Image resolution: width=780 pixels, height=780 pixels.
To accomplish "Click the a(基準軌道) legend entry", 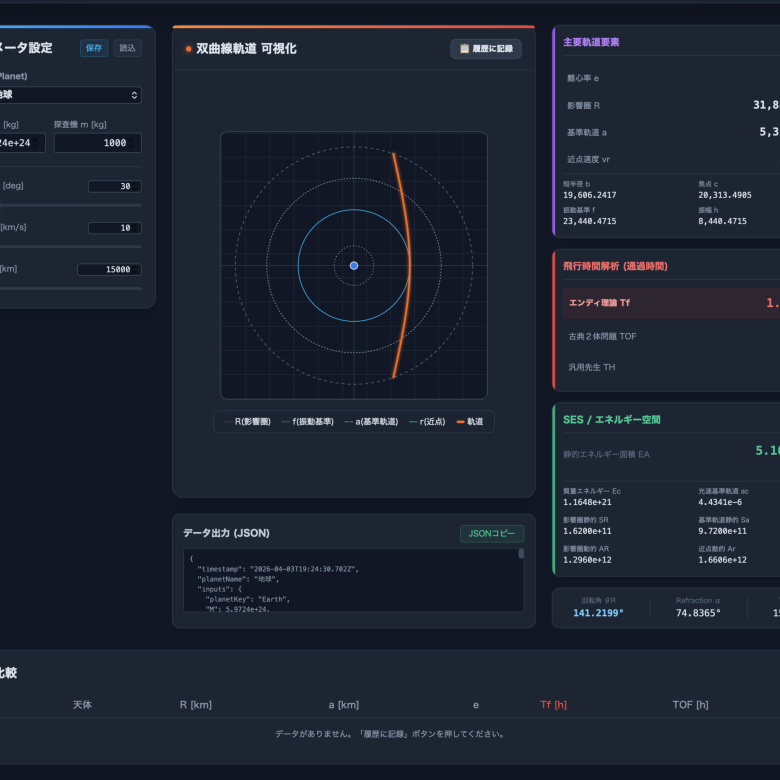I will pyautogui.click(x=371, y=422).
